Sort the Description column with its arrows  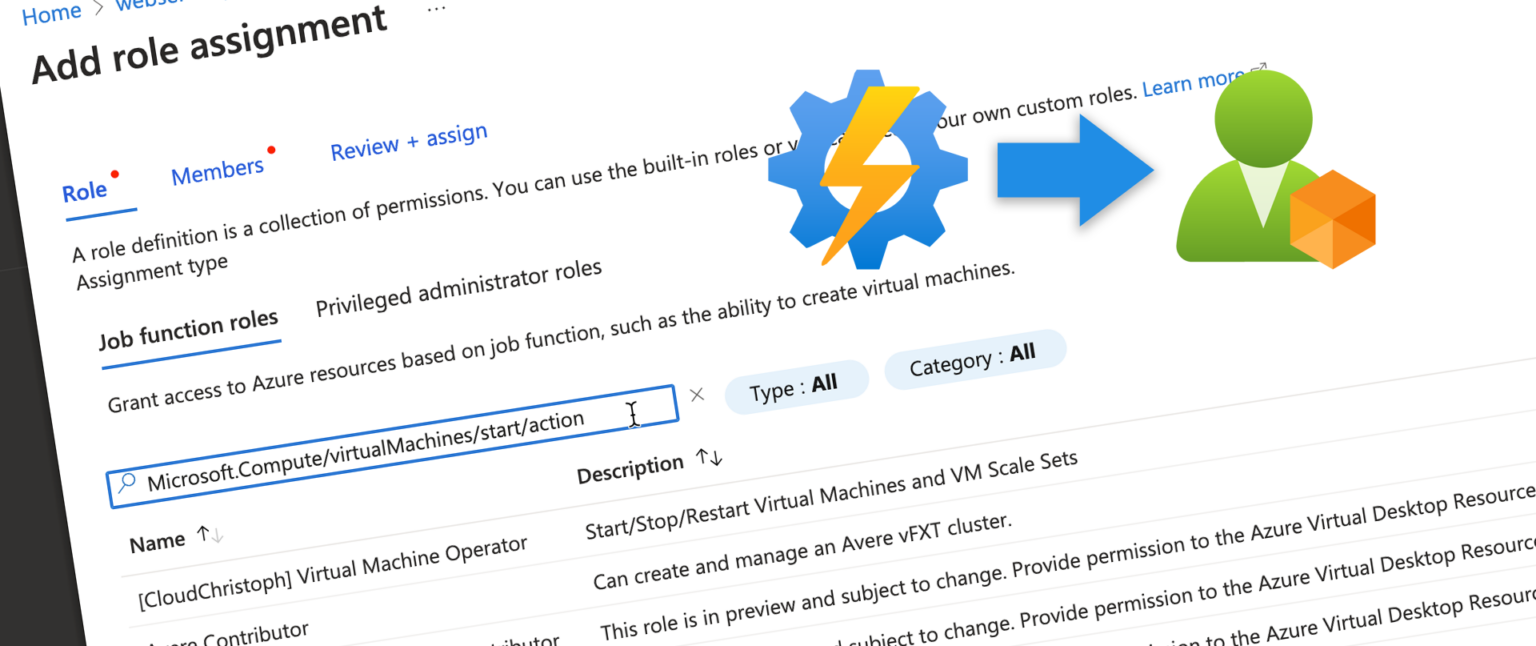[x=709, y=457]
